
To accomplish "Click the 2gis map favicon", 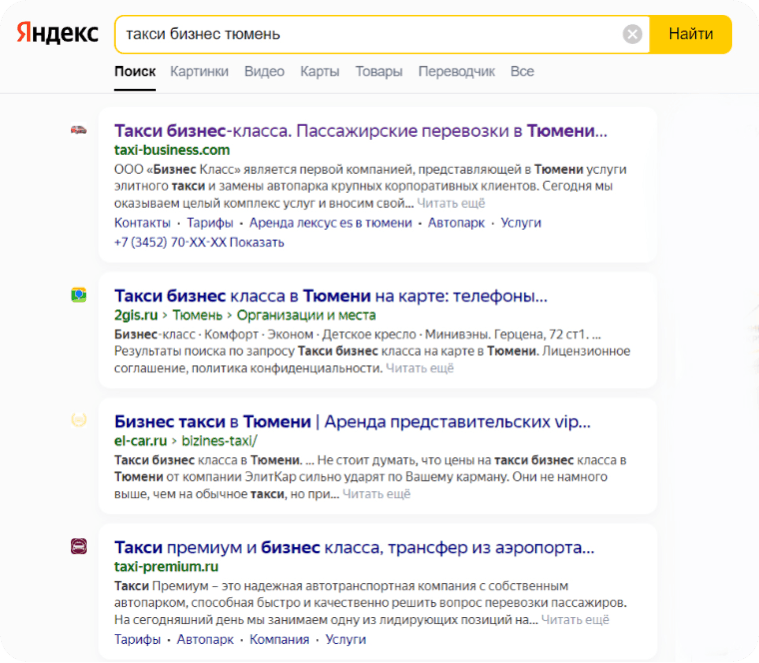I will (x=79, y=295).
